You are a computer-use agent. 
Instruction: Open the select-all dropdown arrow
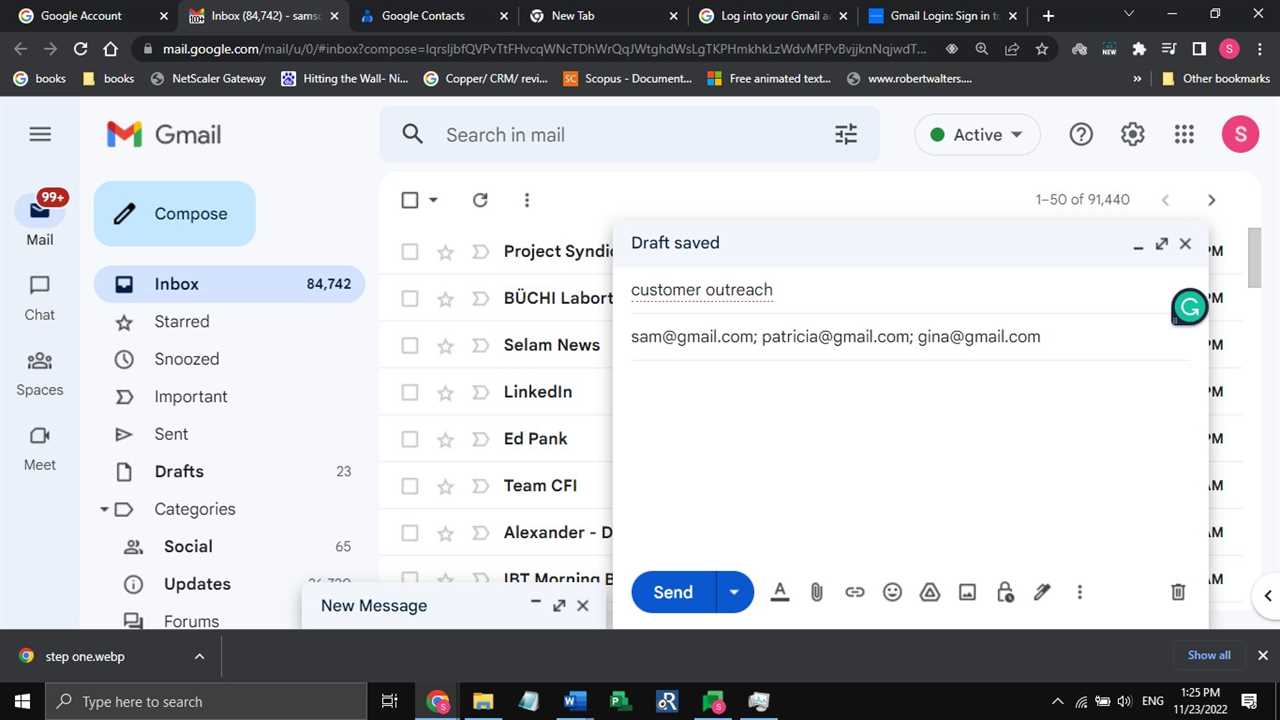(x=433, y=200)
